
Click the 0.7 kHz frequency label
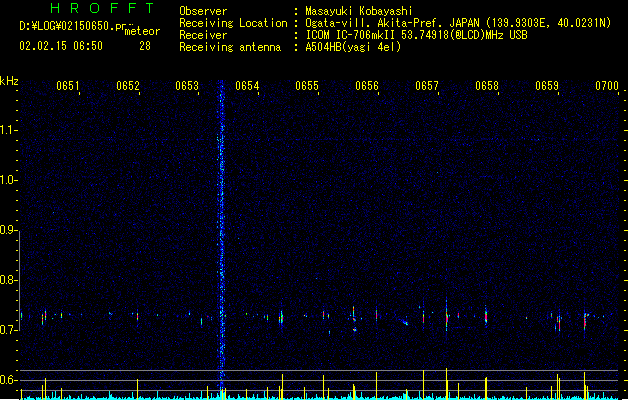8,330
